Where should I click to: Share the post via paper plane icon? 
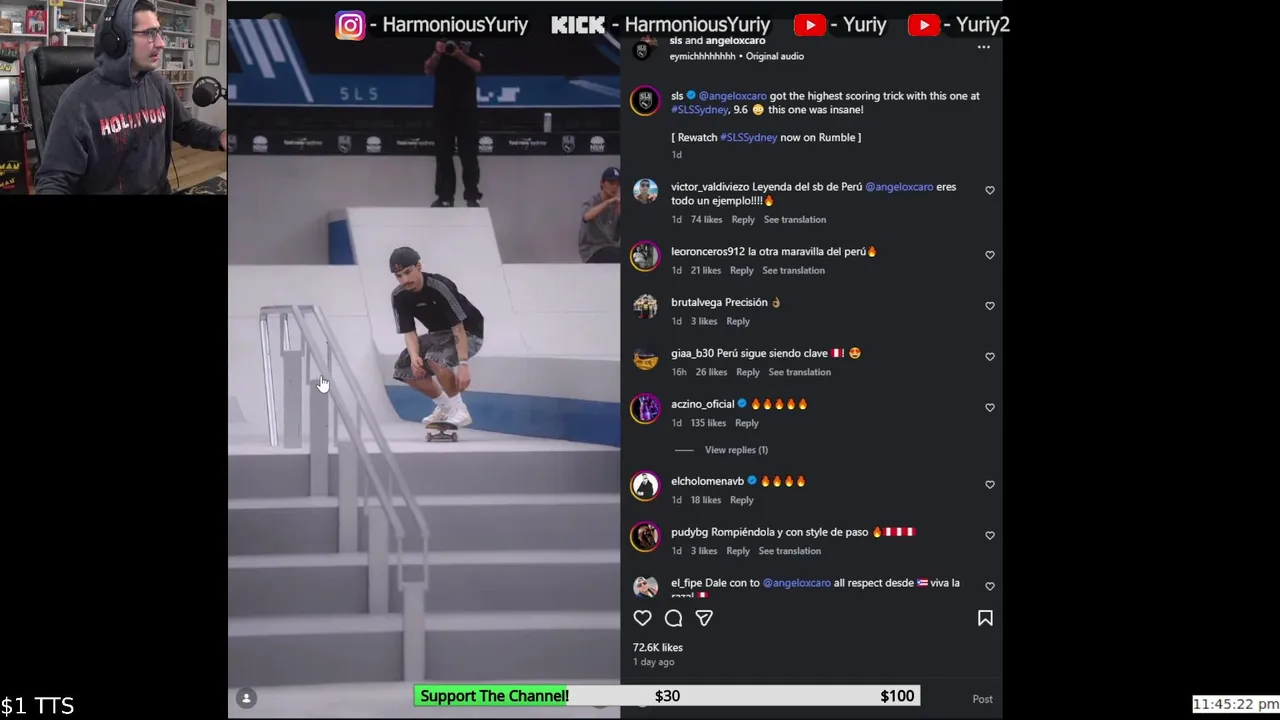704,618
